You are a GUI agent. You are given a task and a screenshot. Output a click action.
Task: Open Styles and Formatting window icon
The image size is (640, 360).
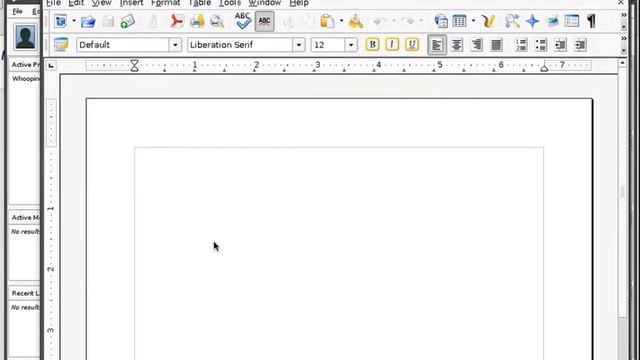click(x=61, y=44)
